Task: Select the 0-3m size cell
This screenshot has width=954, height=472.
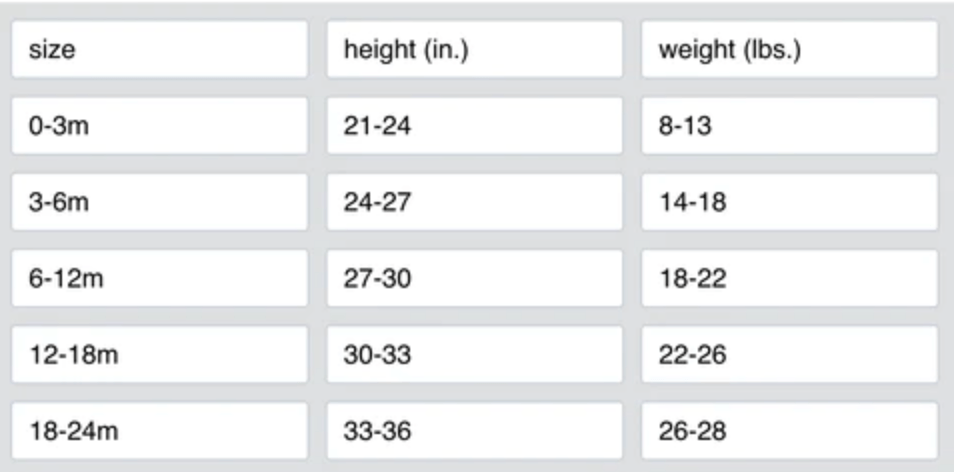Action: pyautogui.click(x=159, y=126)
